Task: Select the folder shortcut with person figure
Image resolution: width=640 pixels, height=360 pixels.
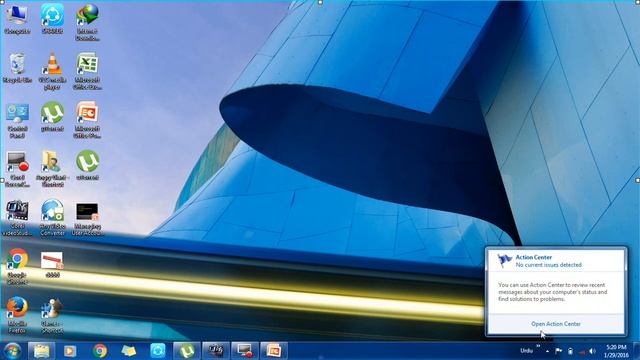Action: point(52,169)
